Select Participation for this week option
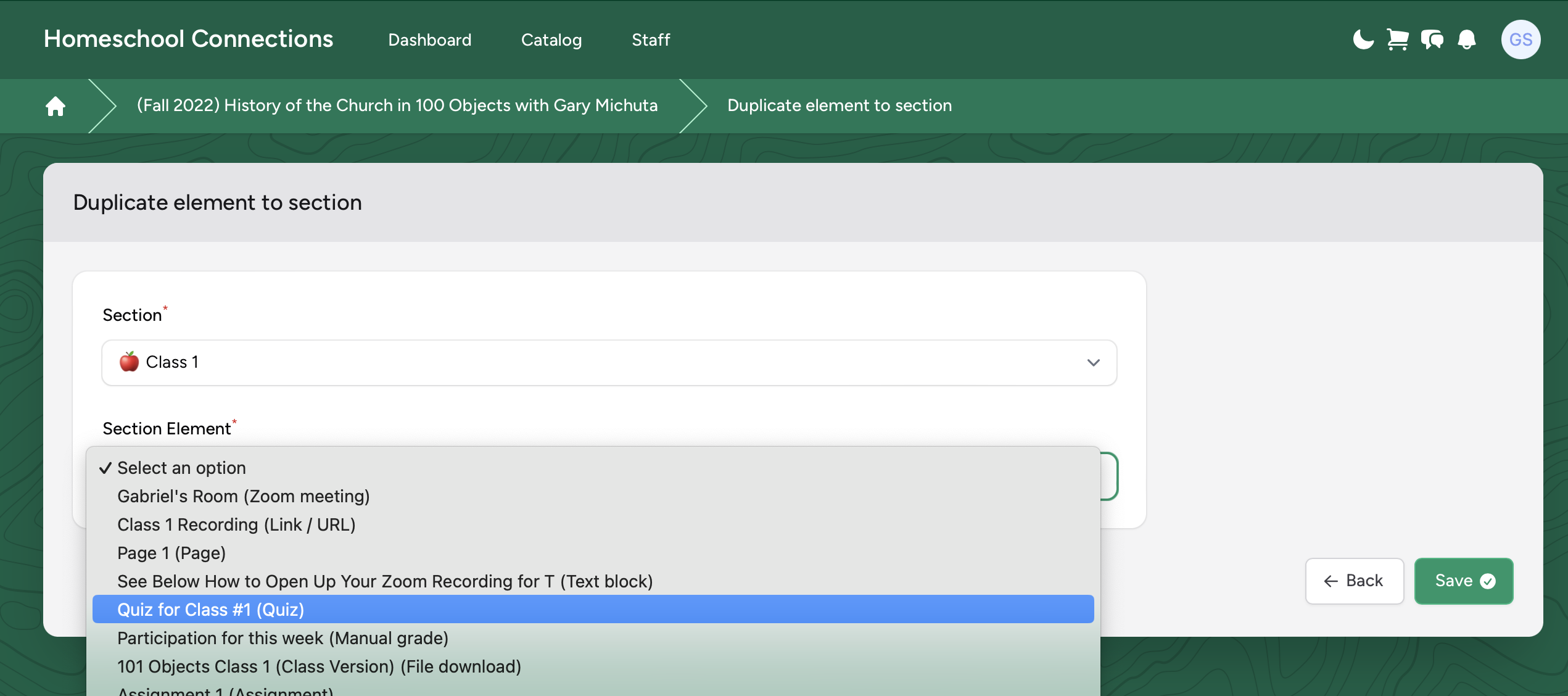Screen dimensions: 1568x696 [x=593, y=638]
